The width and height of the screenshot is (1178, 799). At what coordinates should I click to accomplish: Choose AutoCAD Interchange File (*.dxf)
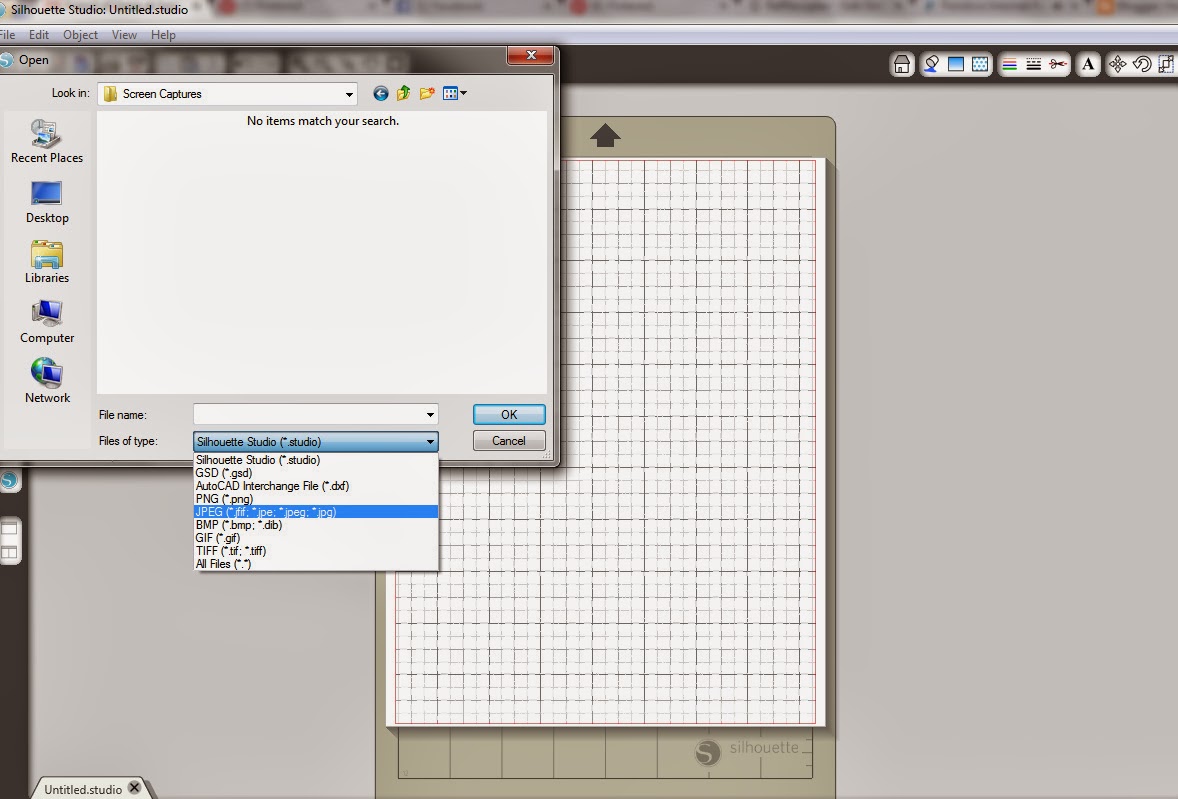316,486
